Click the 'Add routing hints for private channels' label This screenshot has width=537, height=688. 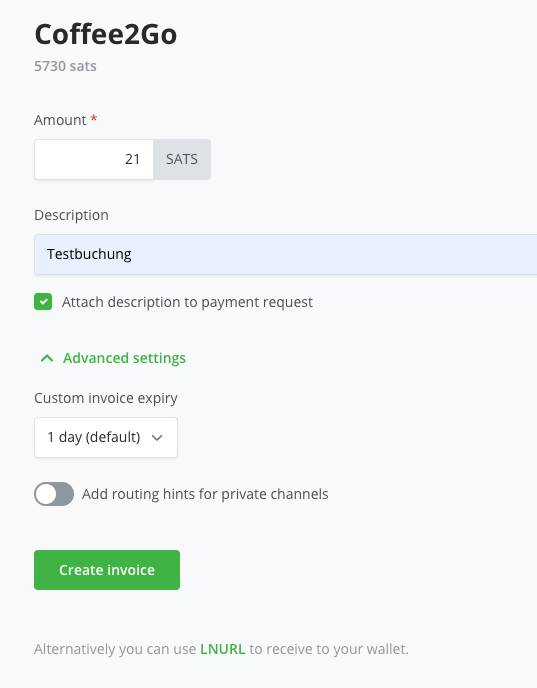click(x=205, y=494)
